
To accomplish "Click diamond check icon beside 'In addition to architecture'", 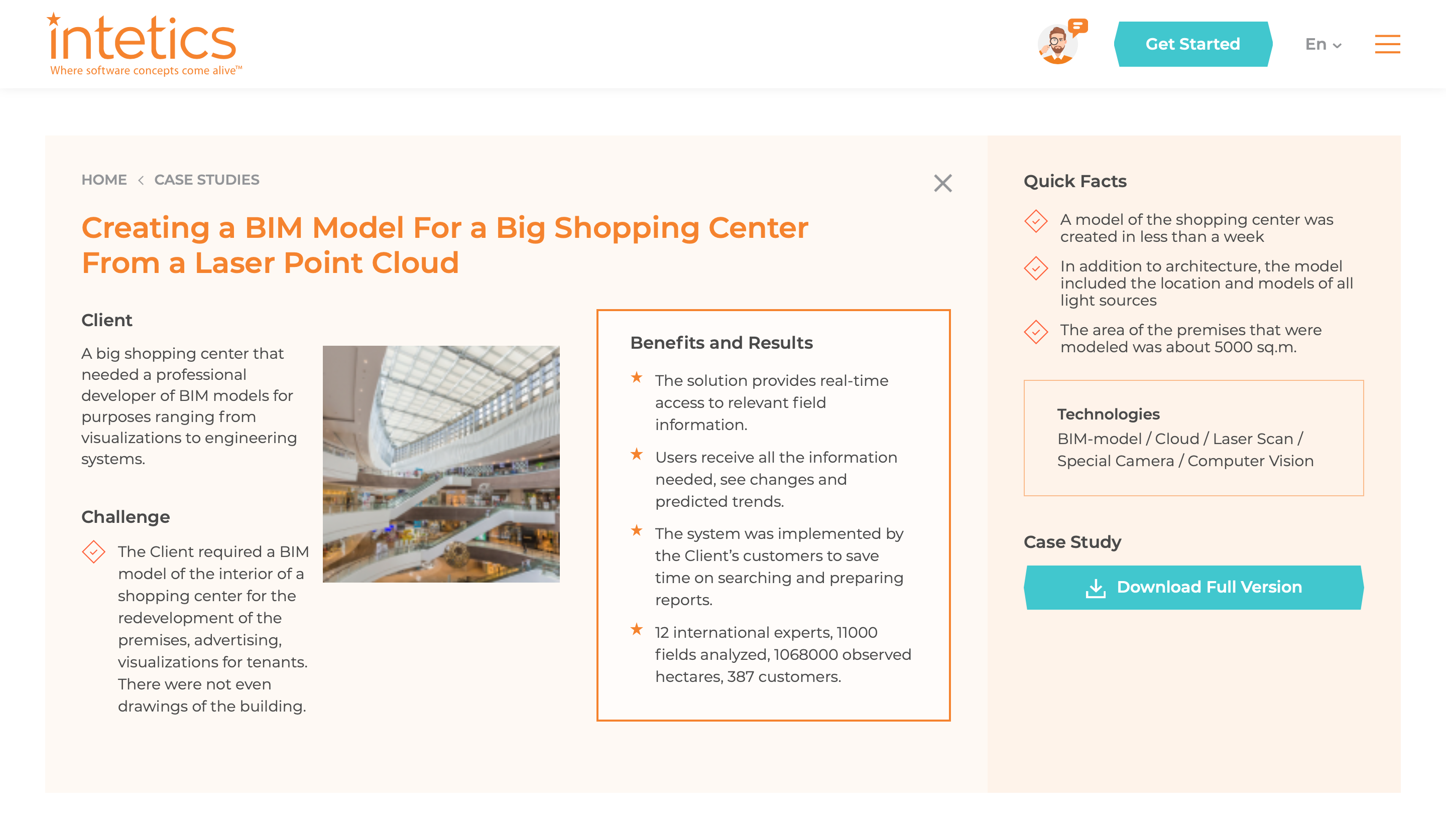I will [x=1035, y=268].
